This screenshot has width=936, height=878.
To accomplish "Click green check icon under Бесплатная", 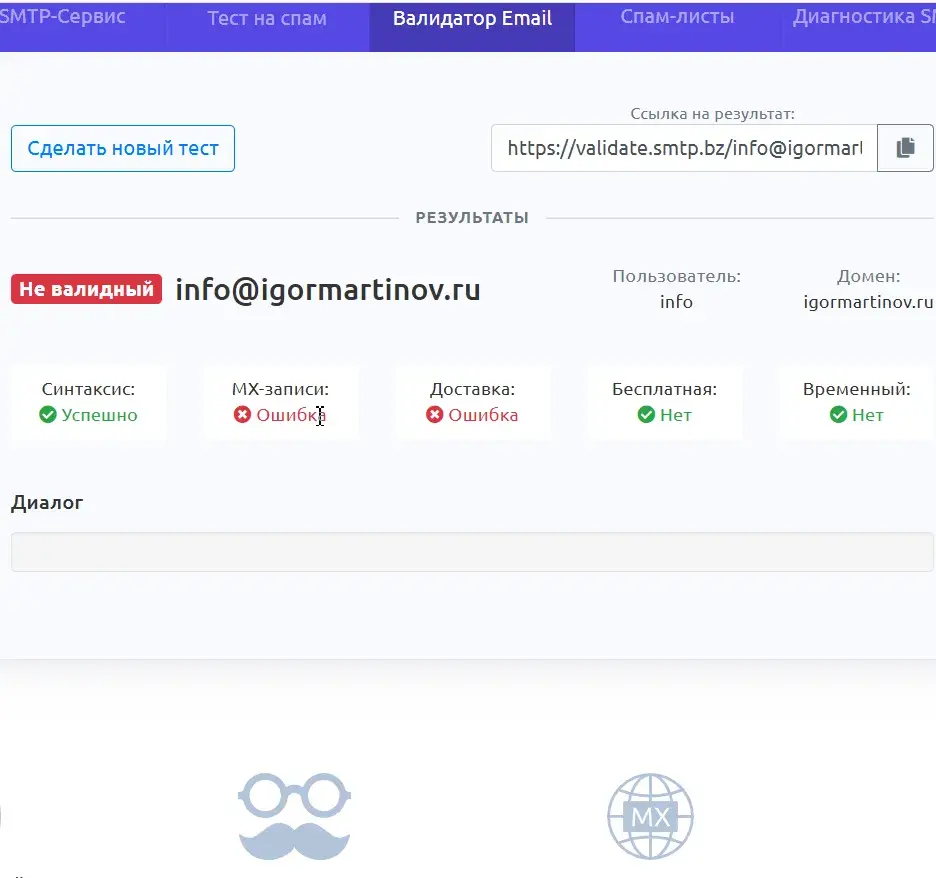I will 646,414.
